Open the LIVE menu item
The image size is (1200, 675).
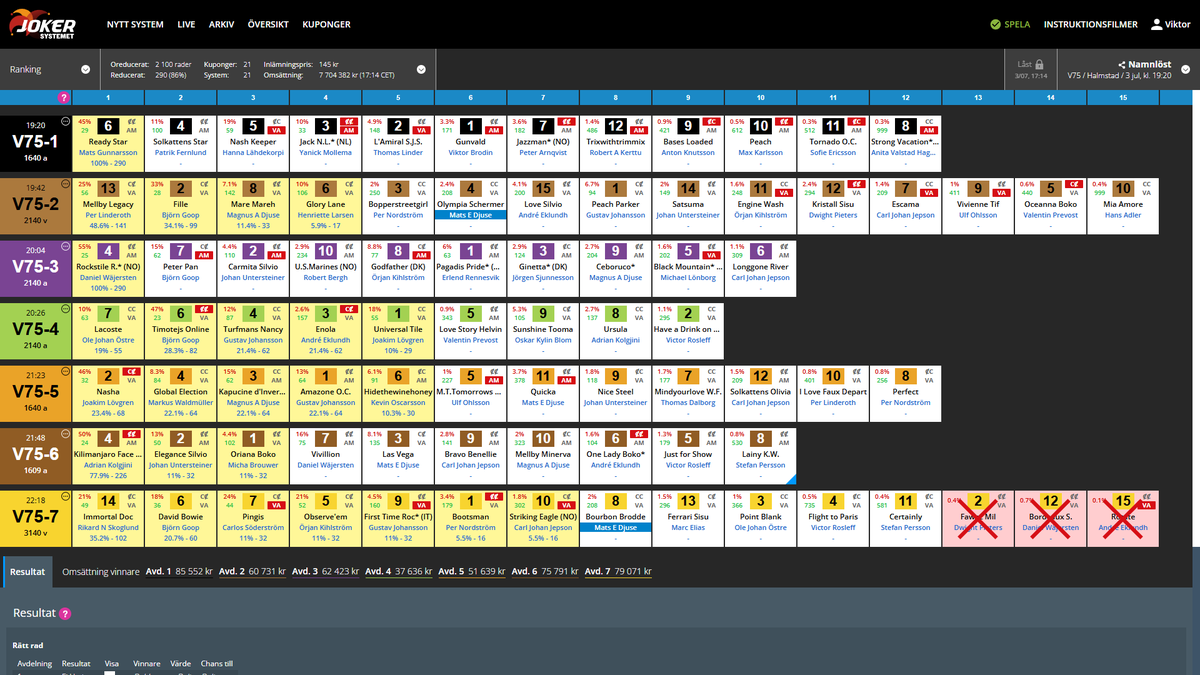point(186,24)
